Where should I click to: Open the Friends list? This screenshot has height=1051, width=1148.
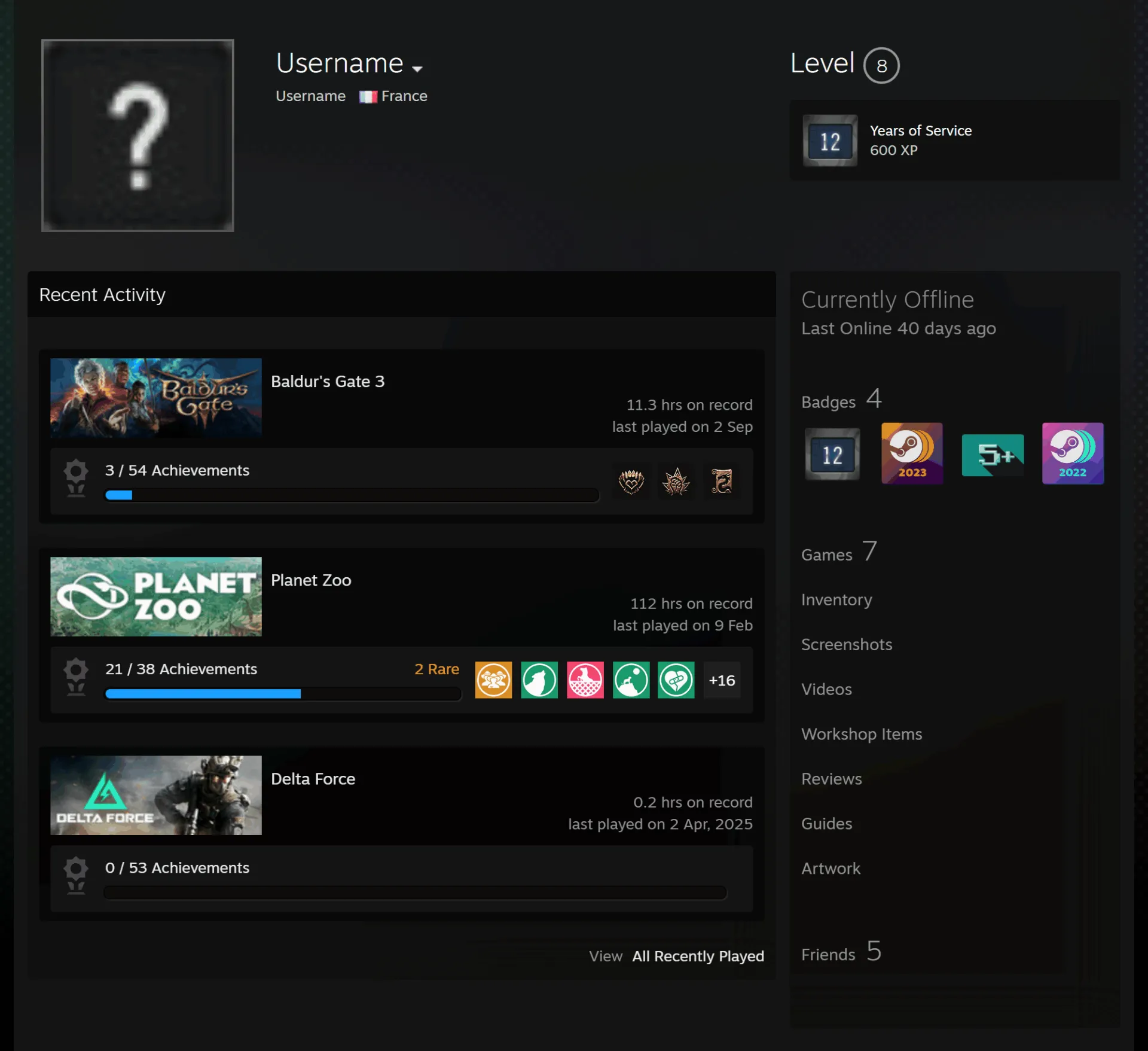coord(841,952)
